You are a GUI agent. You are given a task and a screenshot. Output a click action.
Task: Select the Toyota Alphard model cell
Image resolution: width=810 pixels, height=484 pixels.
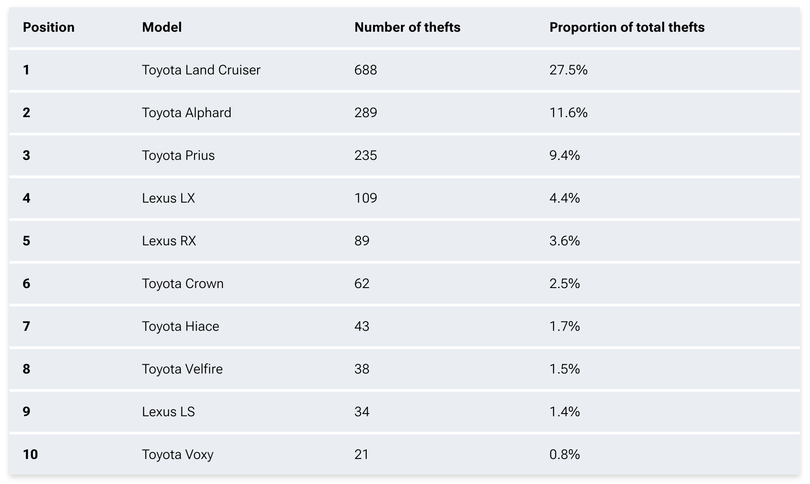[186, 113]
